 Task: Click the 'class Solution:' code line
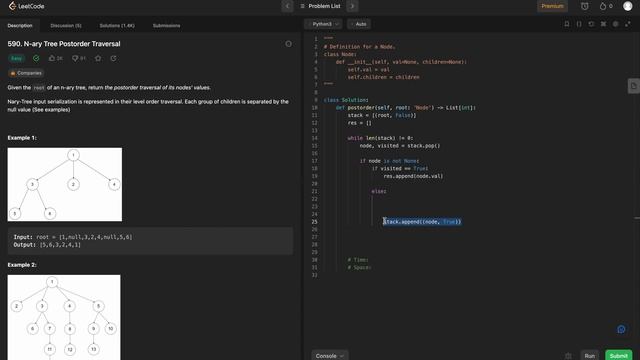coord(346,100)
